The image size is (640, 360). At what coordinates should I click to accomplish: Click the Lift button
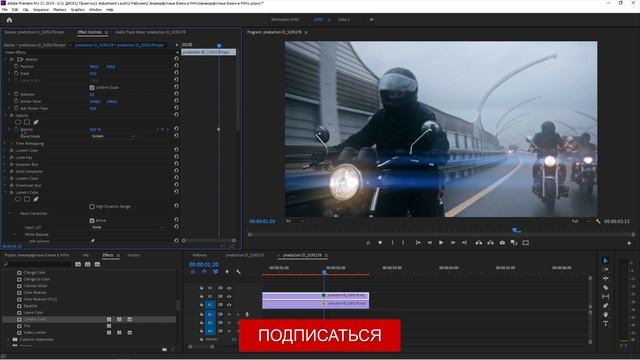[479, 242]
